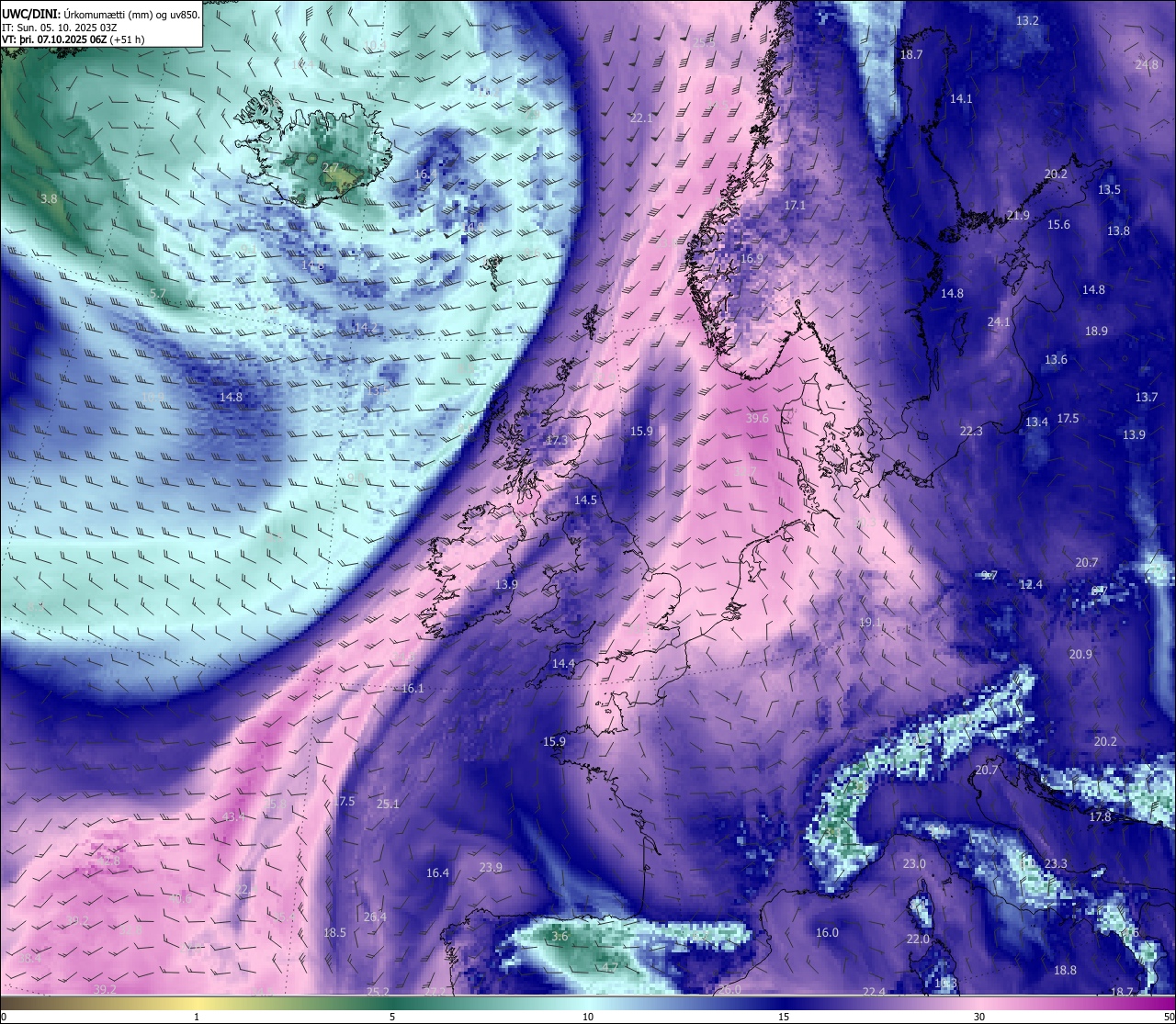Image resolution: width=1176 pixels, height=1024 pixels.
Task: Click the 39.6 value label
Action: tap(757, 418)
